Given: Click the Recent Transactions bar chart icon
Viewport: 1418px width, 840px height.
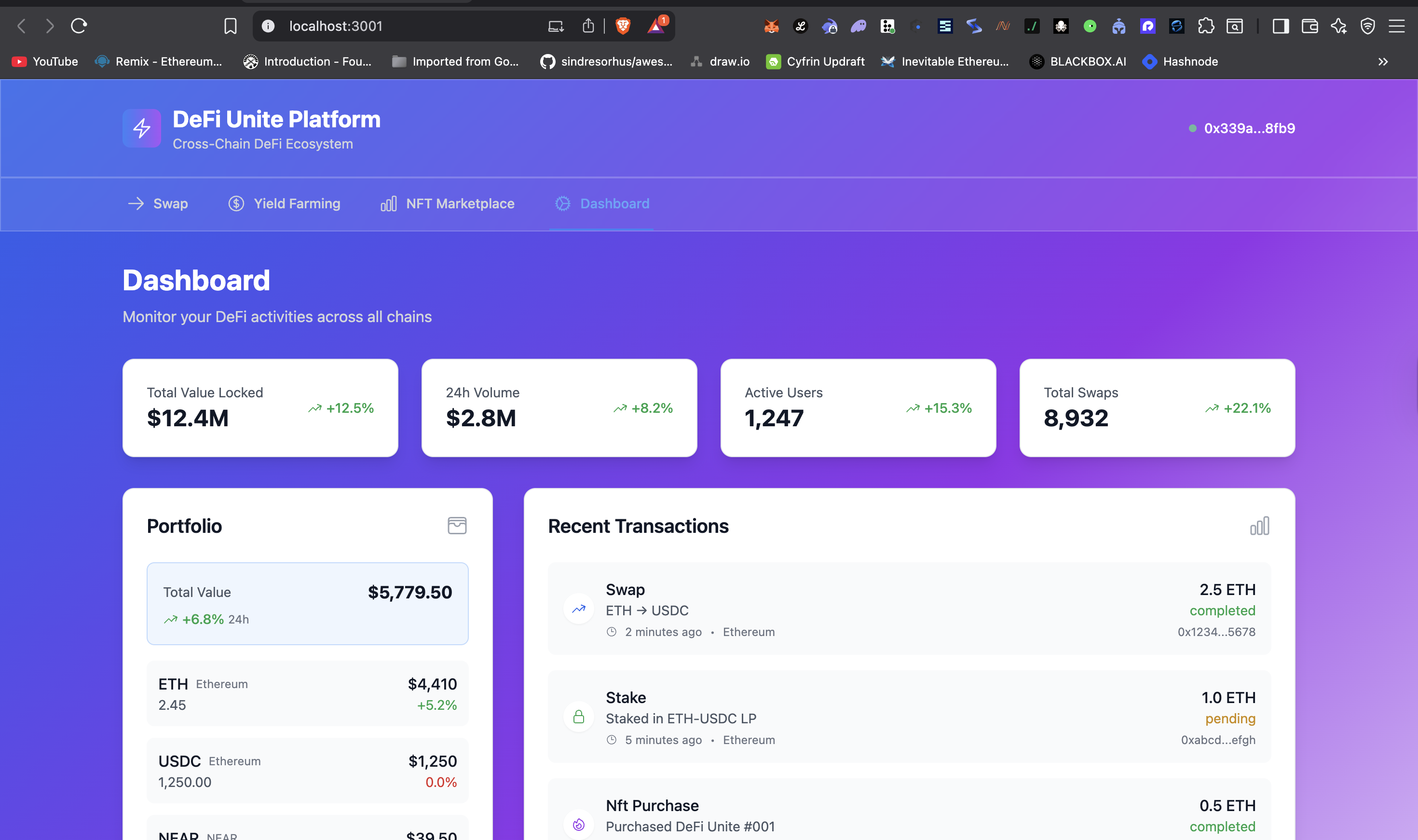Looking at the screenshot, I should (x=1259, y=526).
